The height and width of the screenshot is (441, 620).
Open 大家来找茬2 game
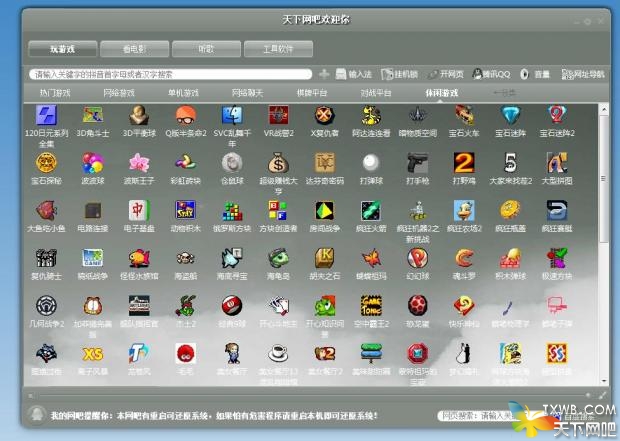coord(510,163)
